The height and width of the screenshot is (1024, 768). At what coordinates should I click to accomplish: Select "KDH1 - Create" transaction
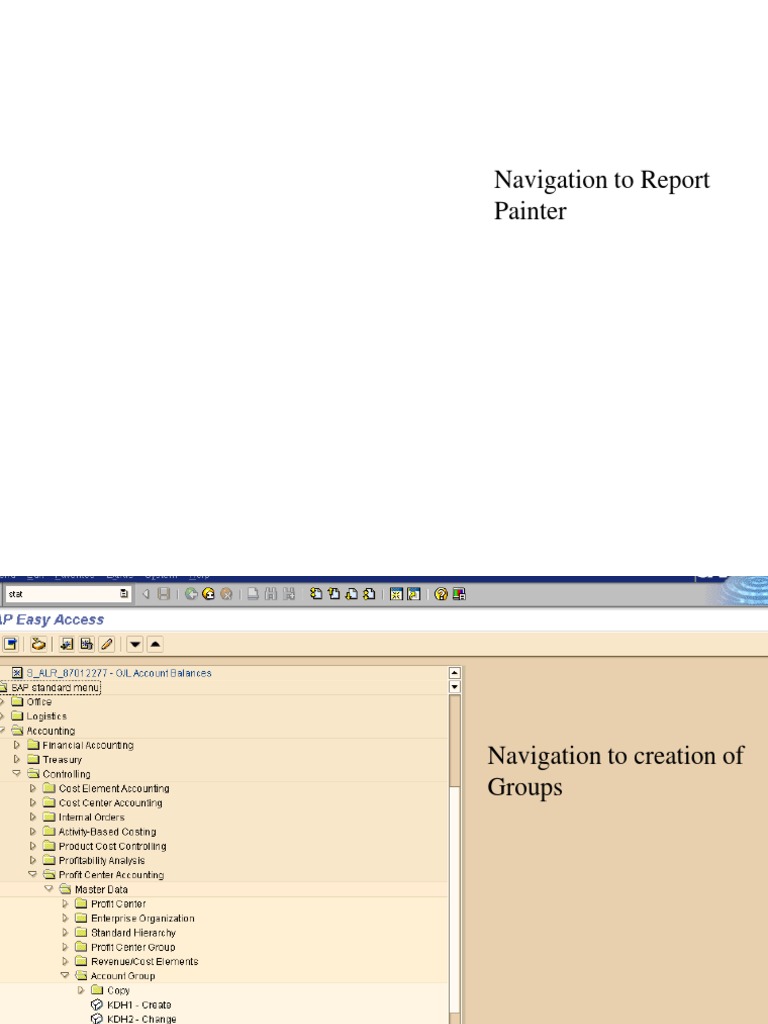[x=139, y=1004]
